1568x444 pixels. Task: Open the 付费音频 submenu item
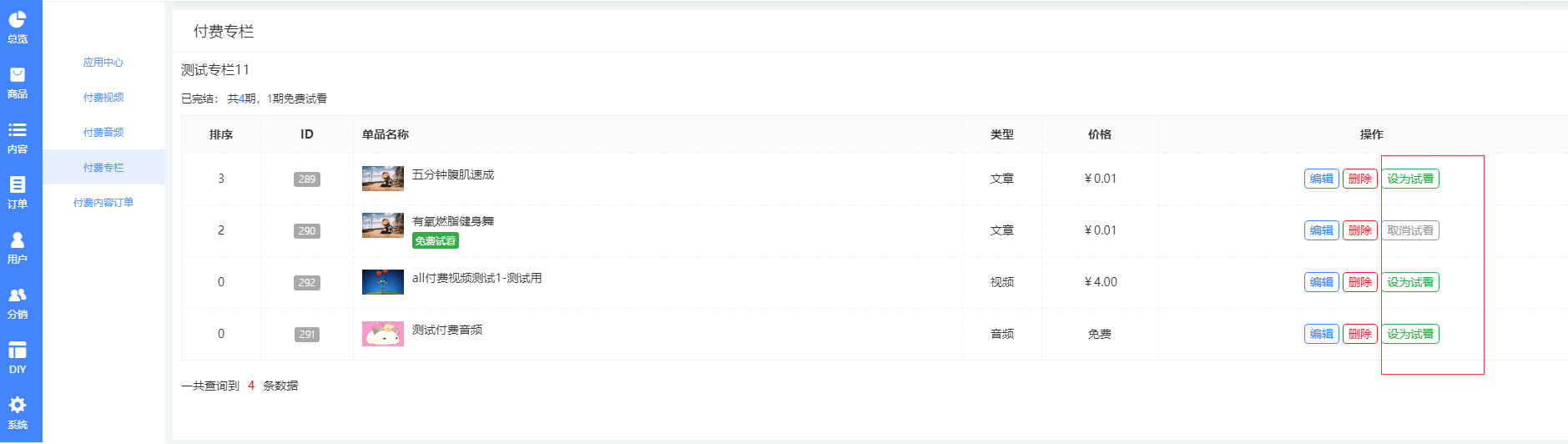(x=103, y=133)
